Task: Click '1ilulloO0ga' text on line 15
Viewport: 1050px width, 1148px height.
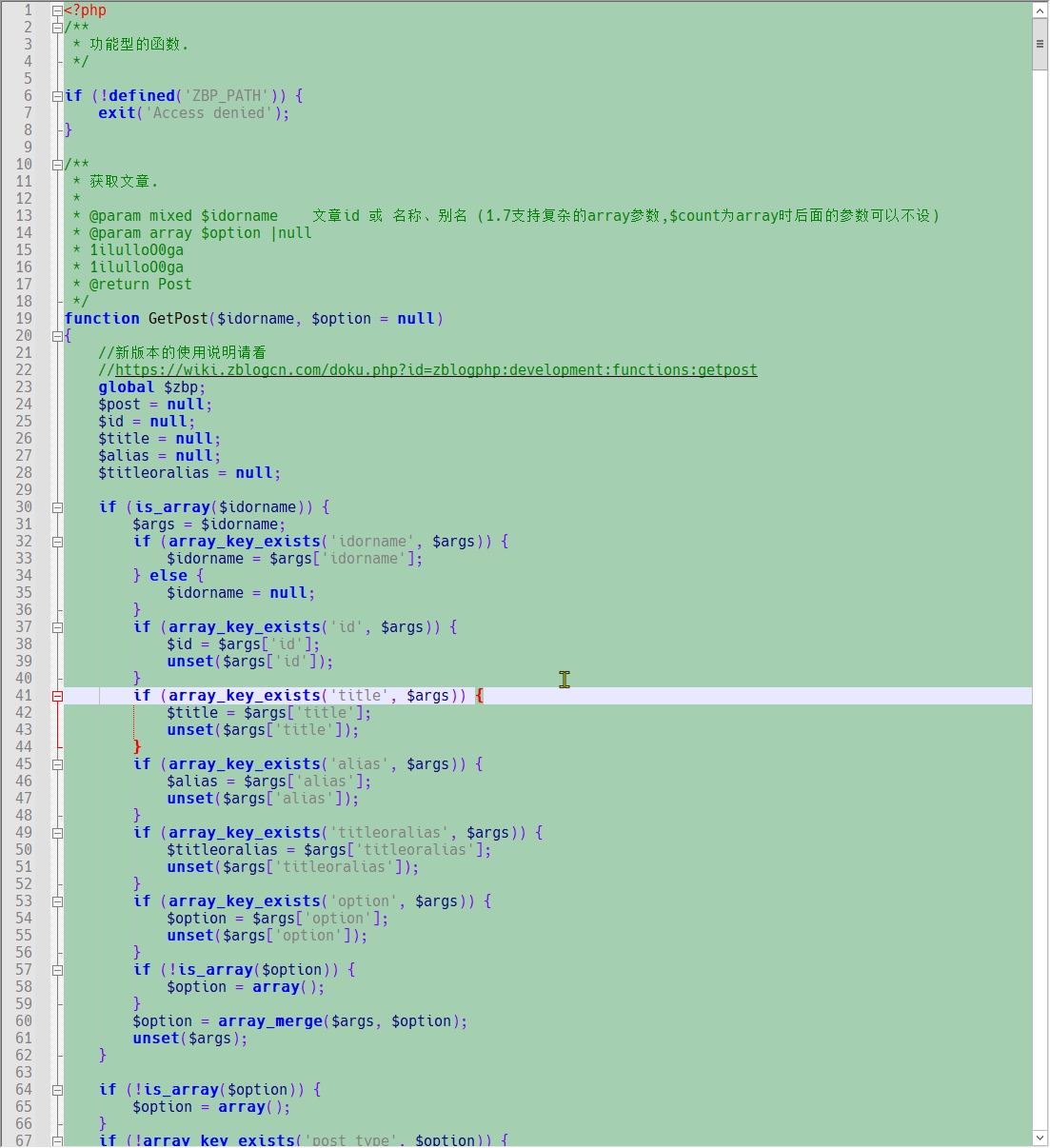Action: tap(136, 250)
